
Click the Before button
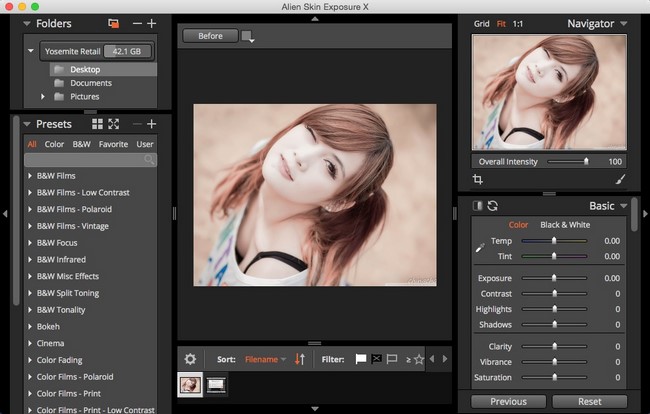point(210,36)
